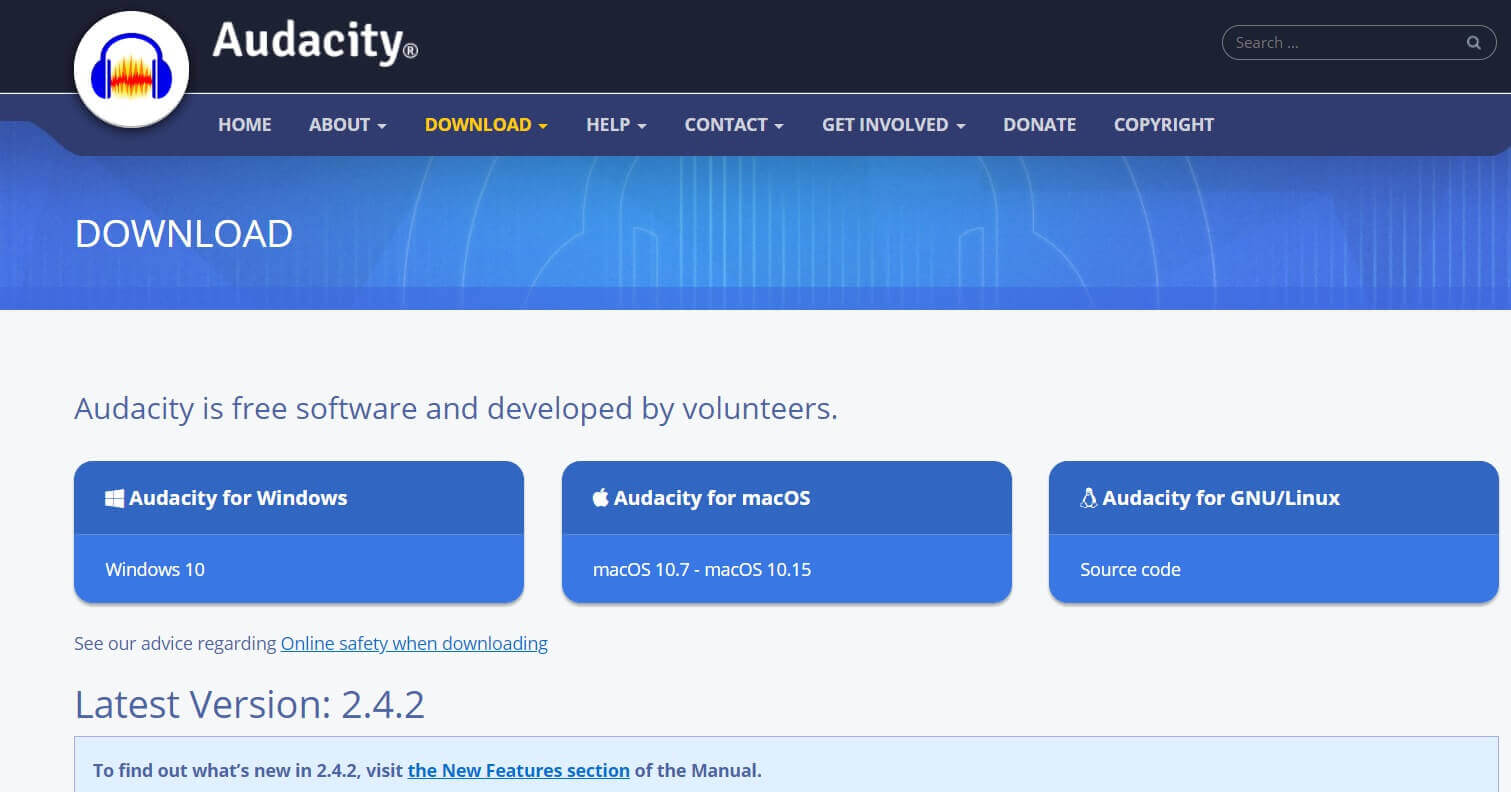Choose the Windows 10 download link
Viewport: 1511px width, 792px height.
155,569
